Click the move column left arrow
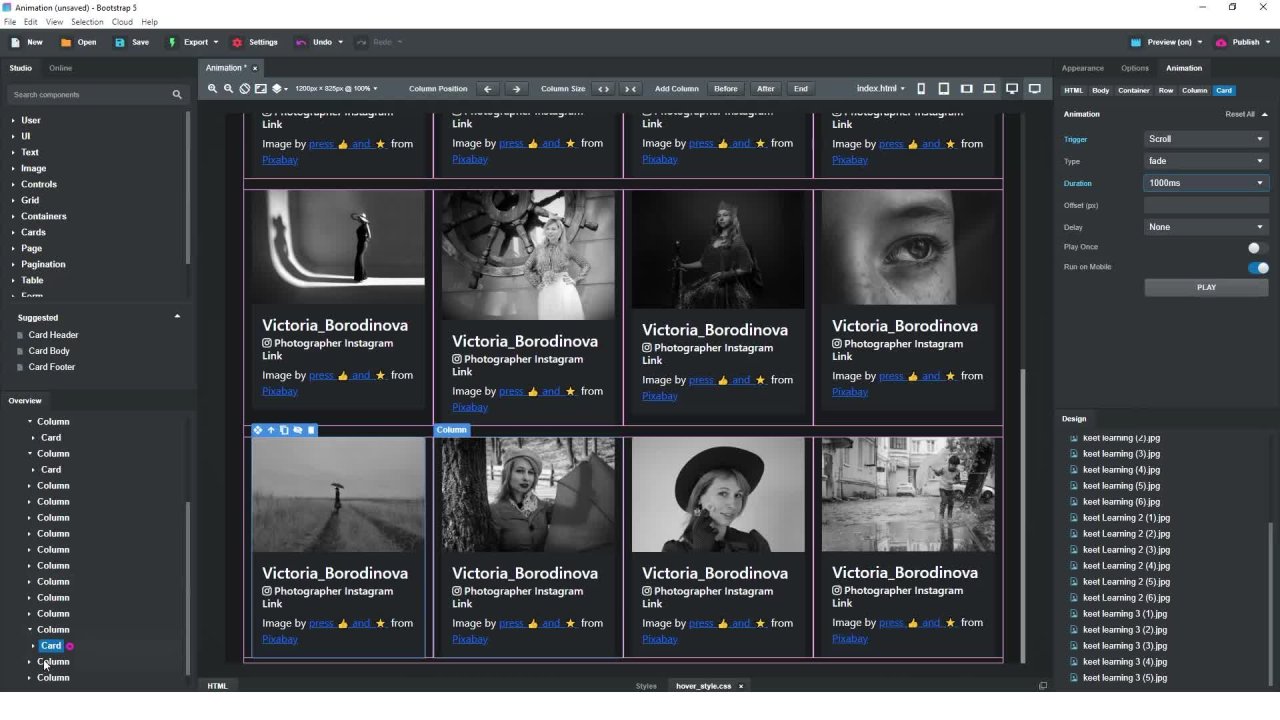This screenshot has height=720, width=1280. [x=488, y=89]
